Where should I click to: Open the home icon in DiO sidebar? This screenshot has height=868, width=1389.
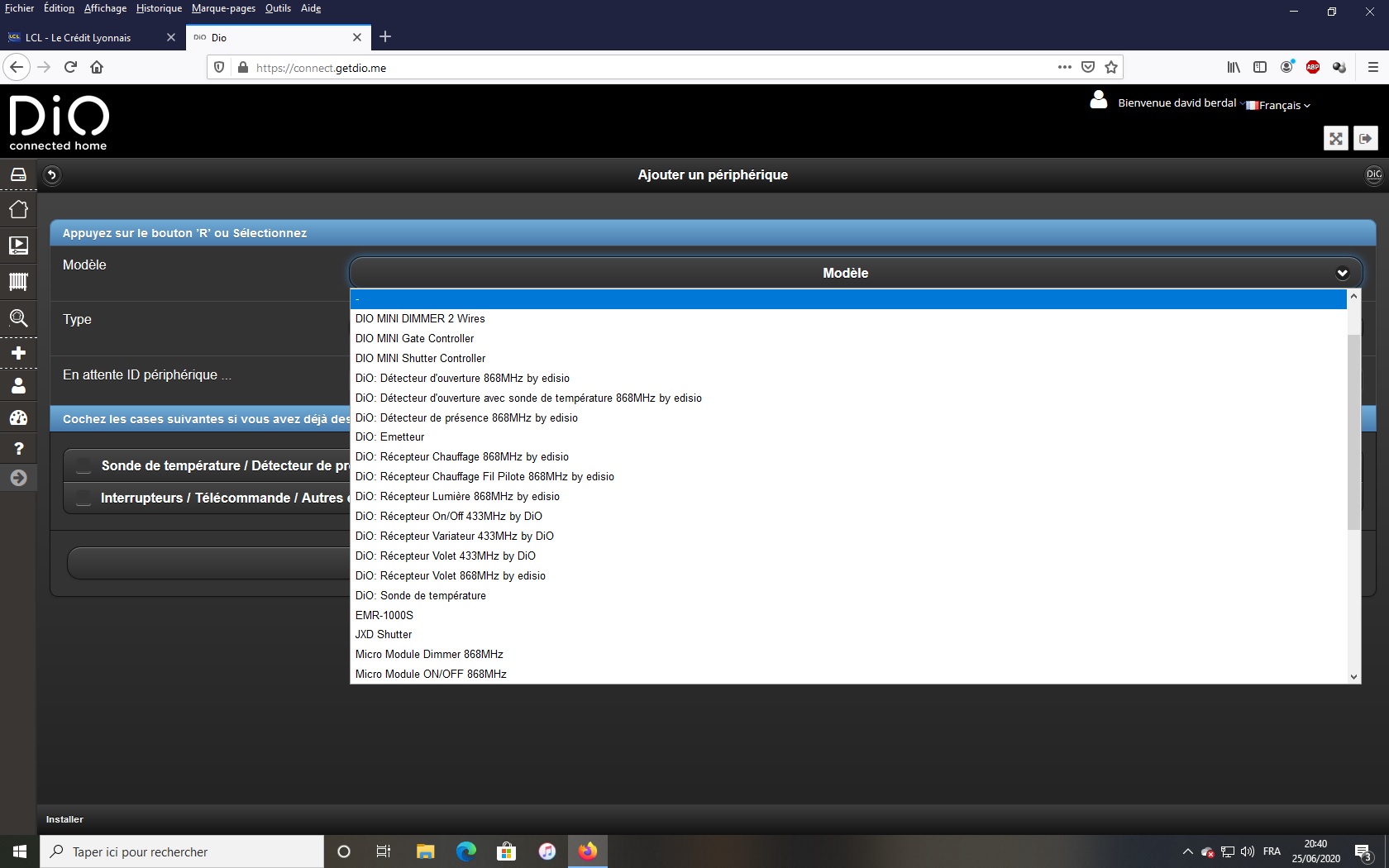(18, 209)
